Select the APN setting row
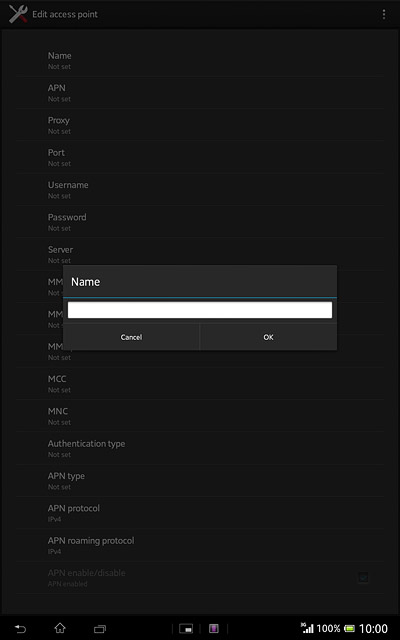This screenshot has width=400, height=640. point(200,93)
